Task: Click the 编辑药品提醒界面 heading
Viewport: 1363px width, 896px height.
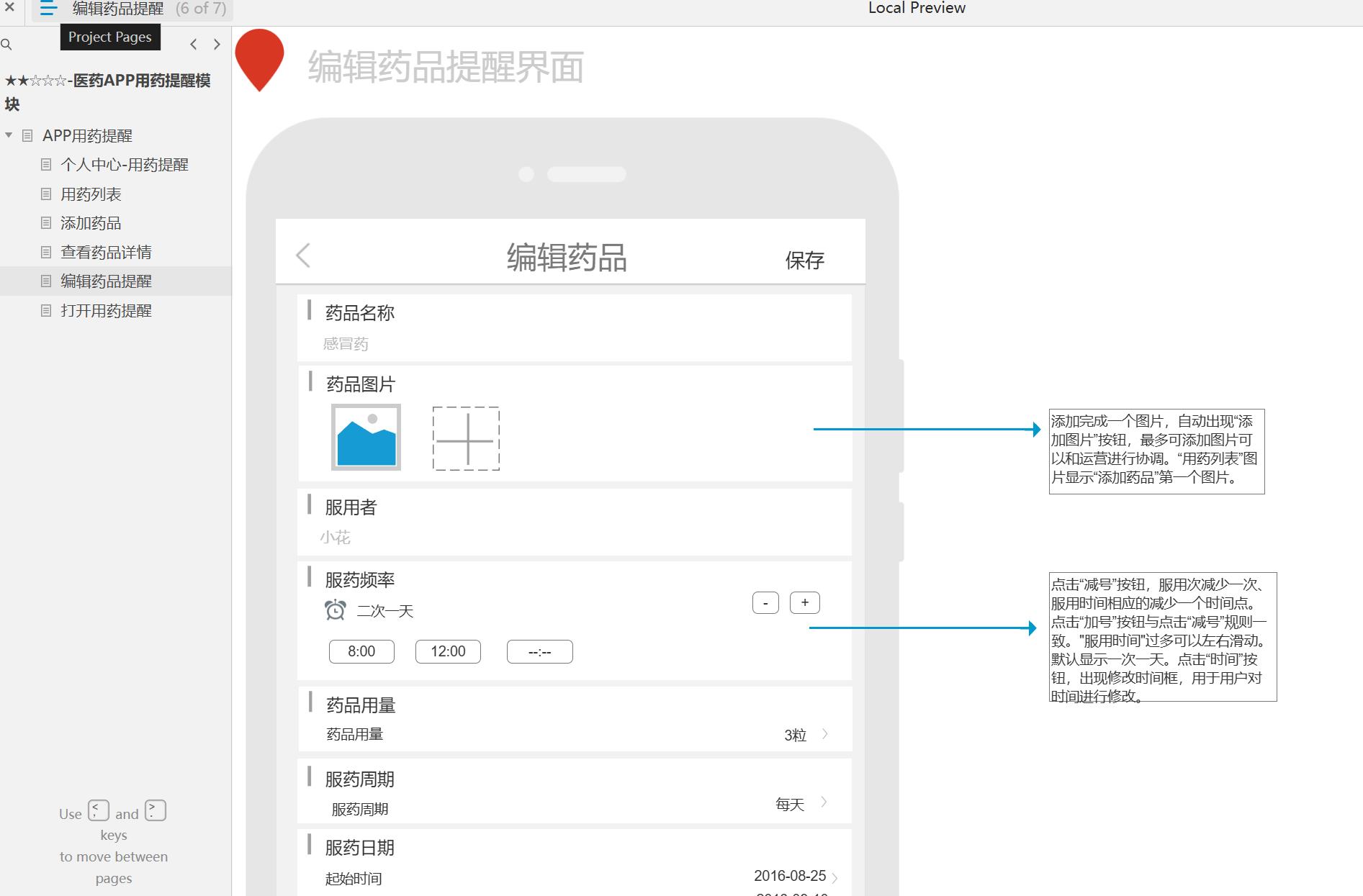Action: coord(446,67)
